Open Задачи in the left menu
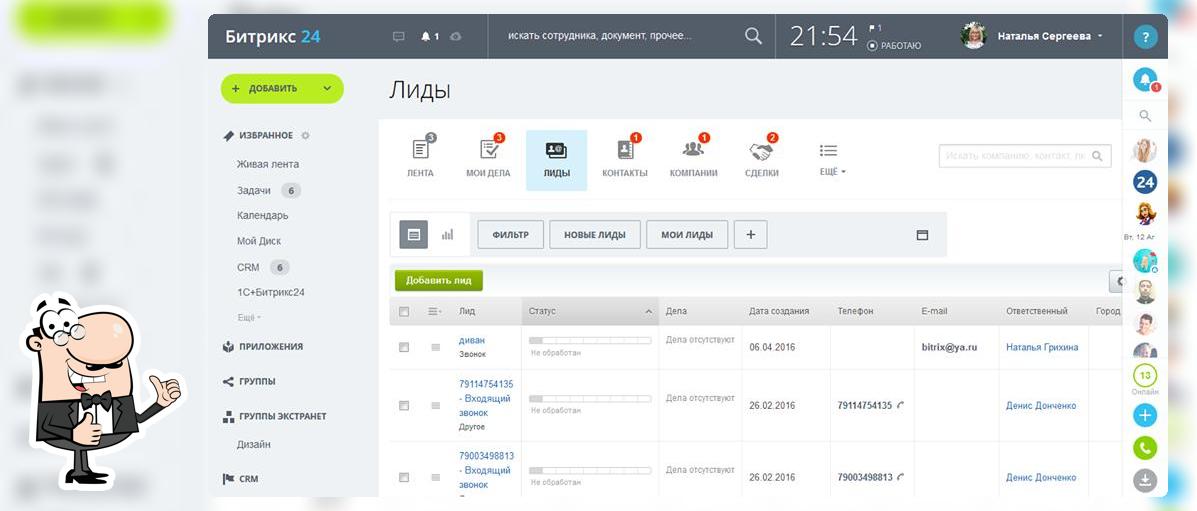The image size is (1197, 511). pyautogui.click(x=254, y=191)
